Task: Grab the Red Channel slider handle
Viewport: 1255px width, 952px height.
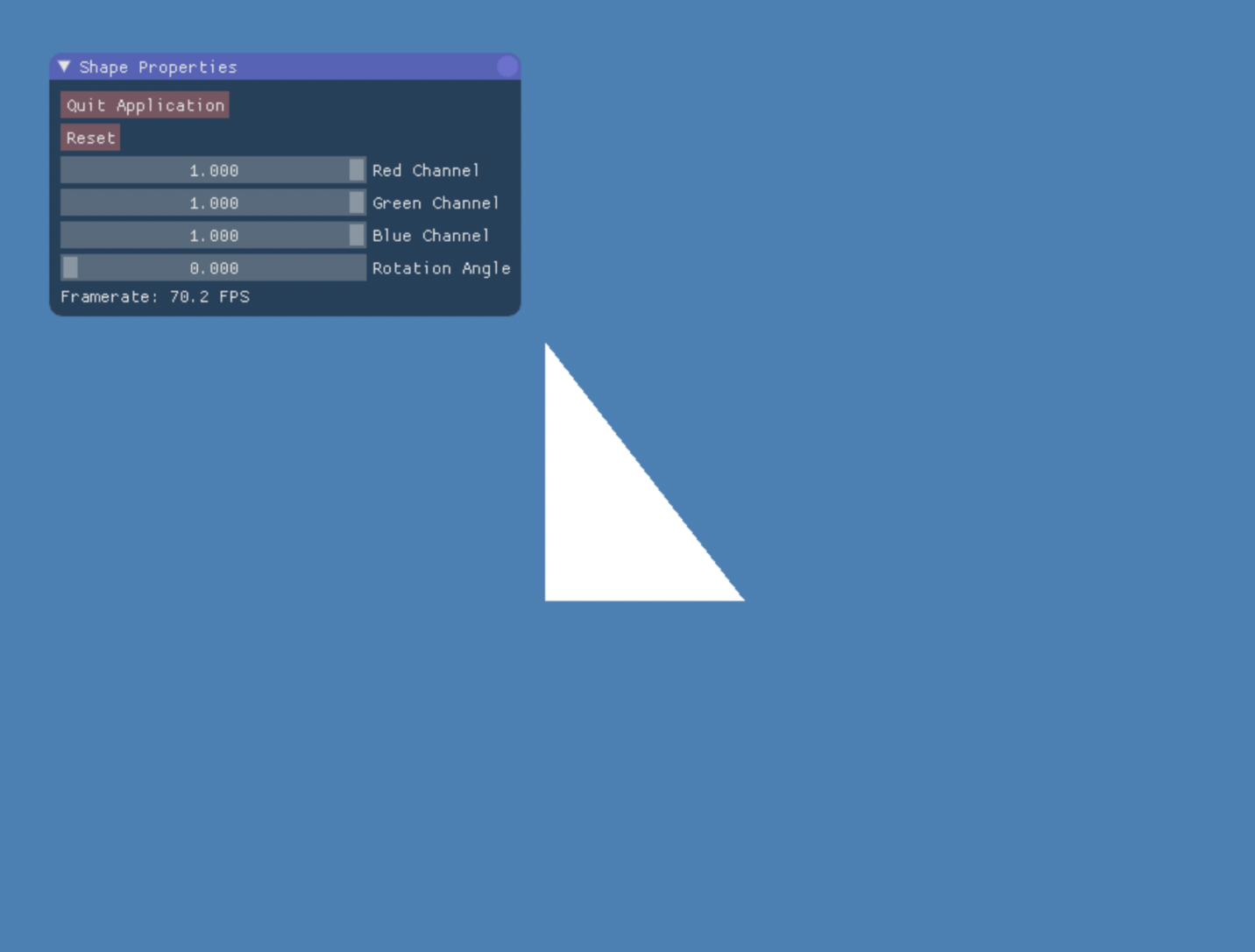Action: [x=356, y=170]
